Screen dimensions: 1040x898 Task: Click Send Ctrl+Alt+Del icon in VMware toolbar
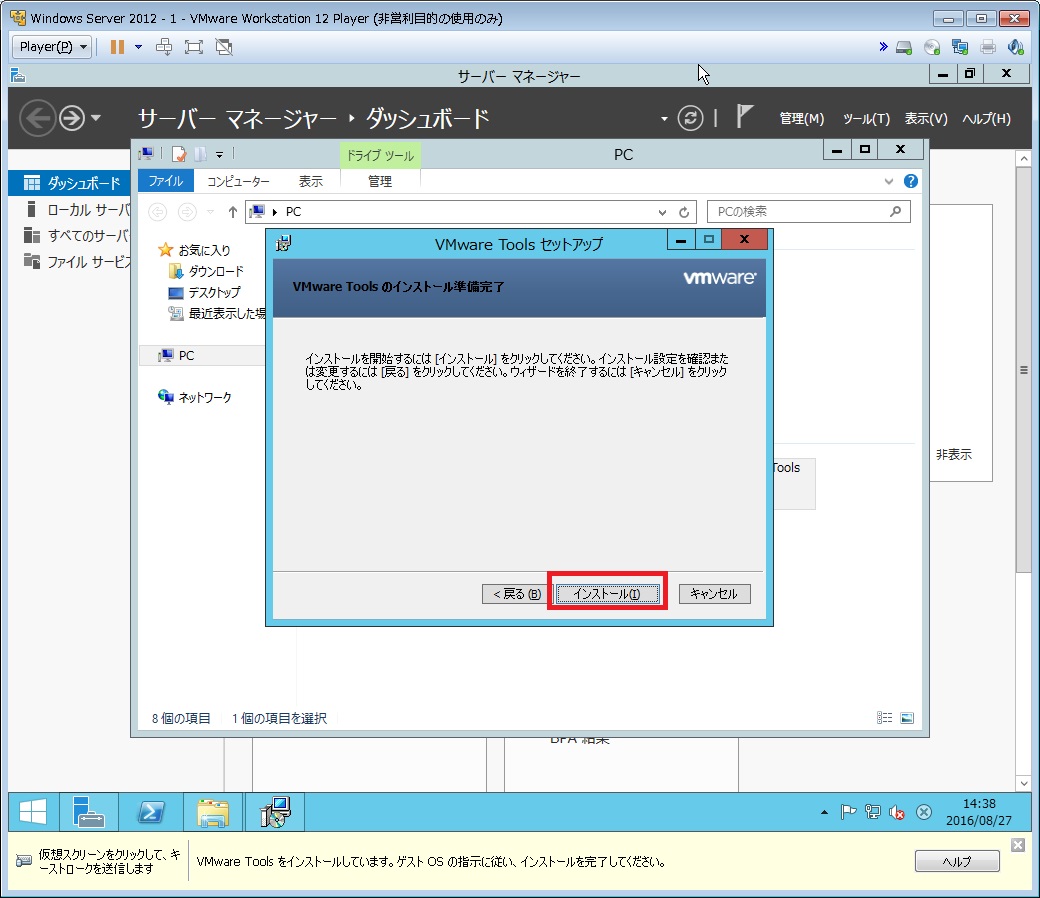coord(164,46)
